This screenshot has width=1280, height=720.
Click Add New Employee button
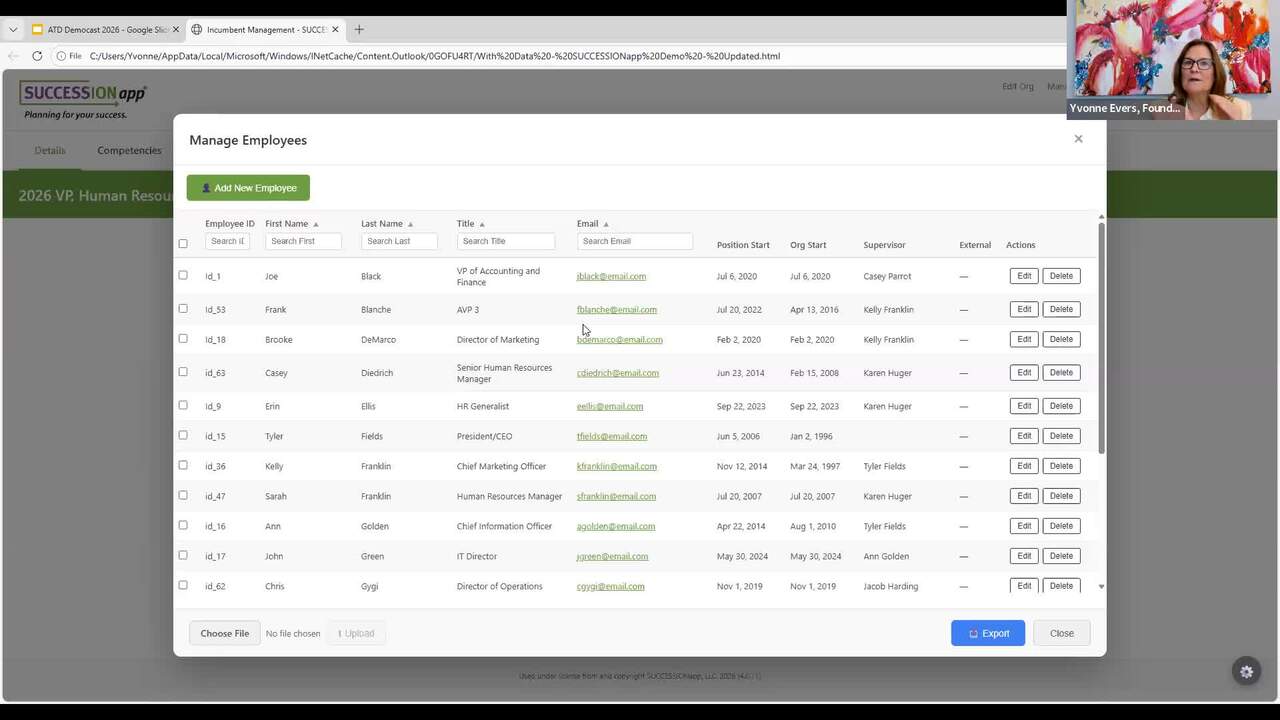tap(248, 188)
